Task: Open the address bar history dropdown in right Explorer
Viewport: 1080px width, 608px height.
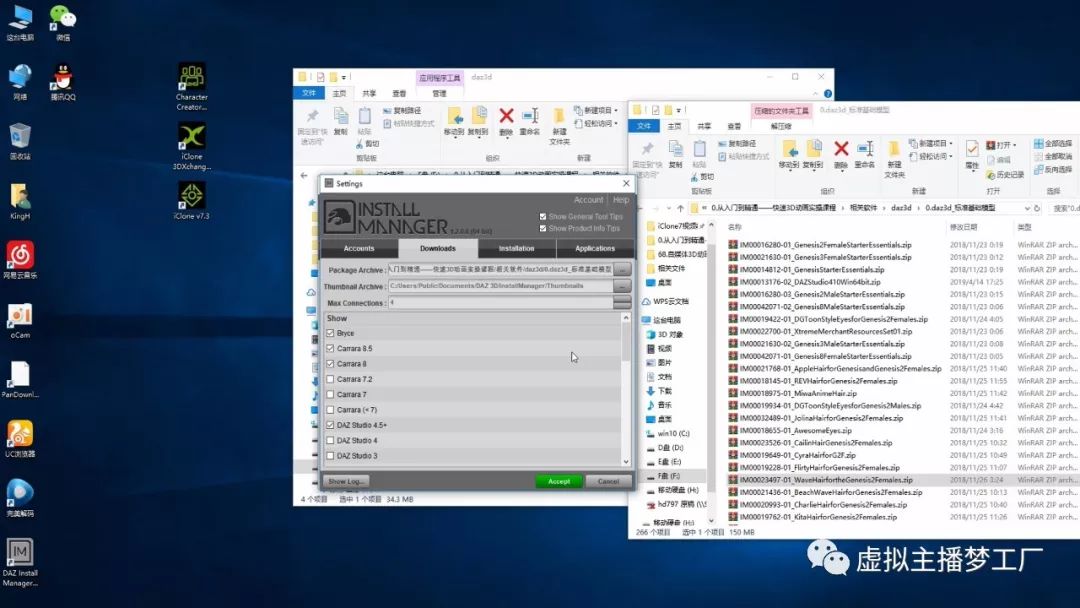Action: click(x=1027, y=208)
